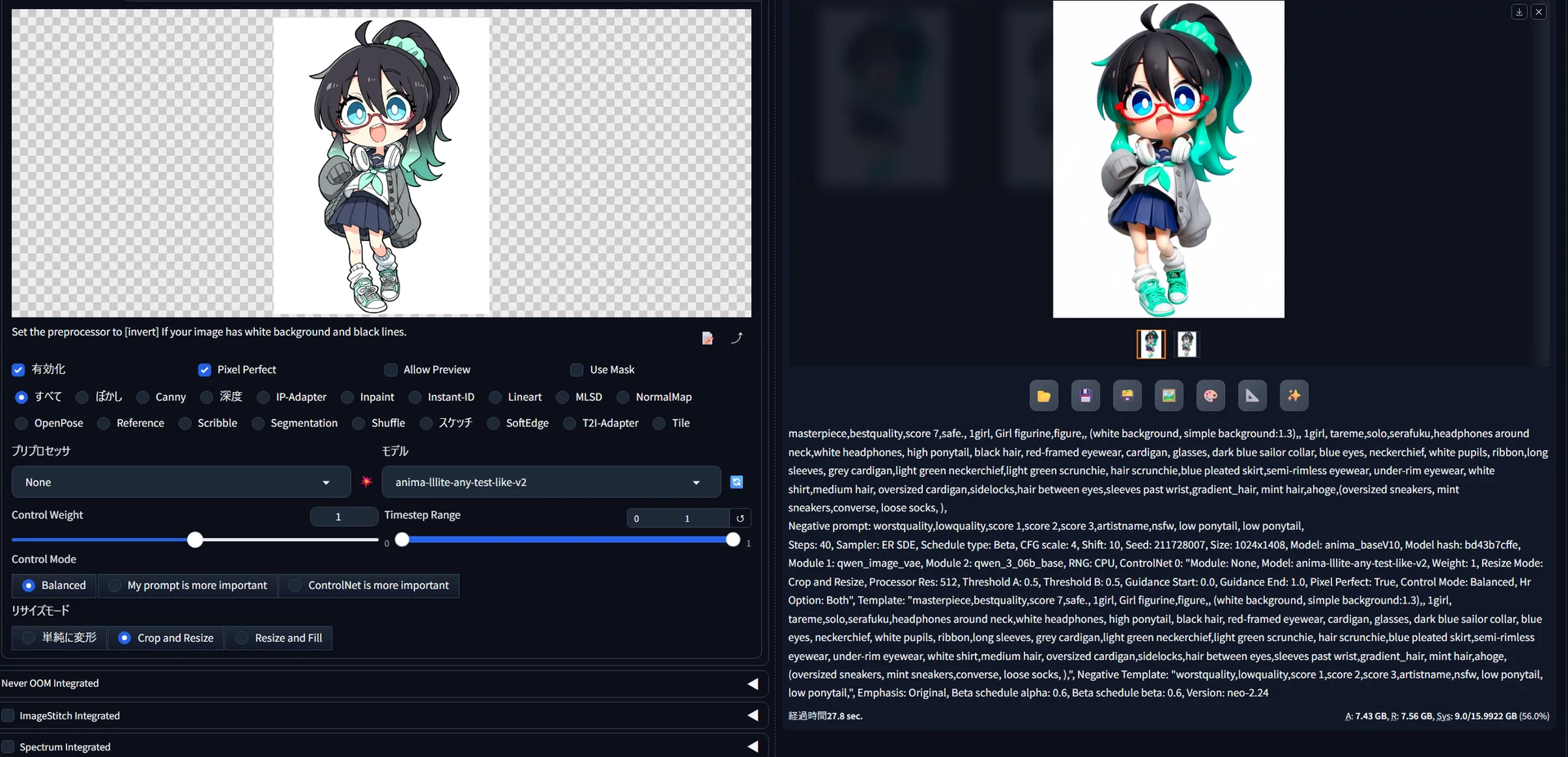Reset the Timestep Range with the circular arrow

[x=740, y=518]
